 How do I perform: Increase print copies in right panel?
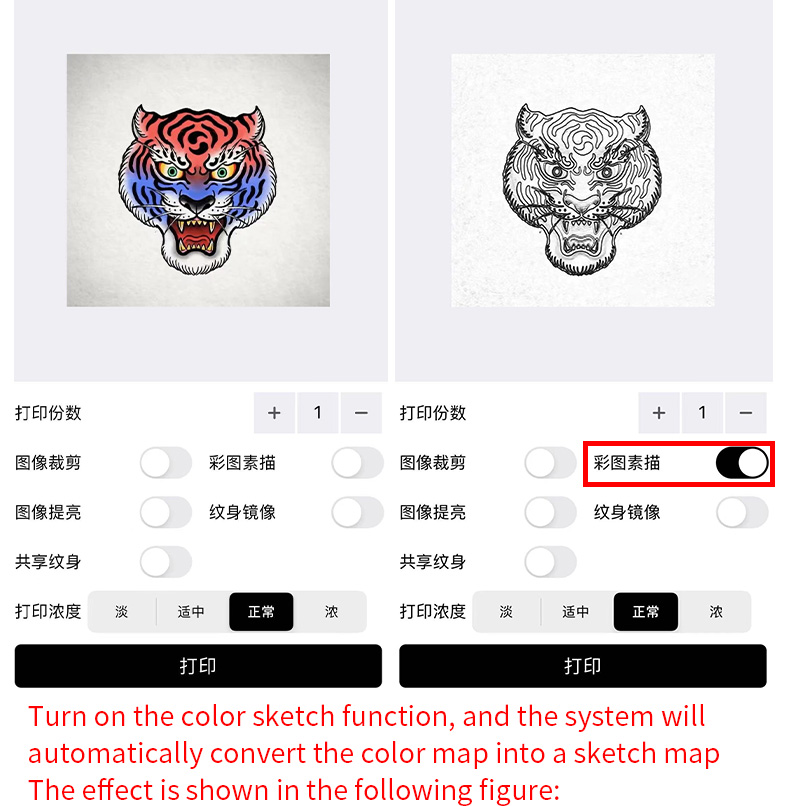[659, 413]
